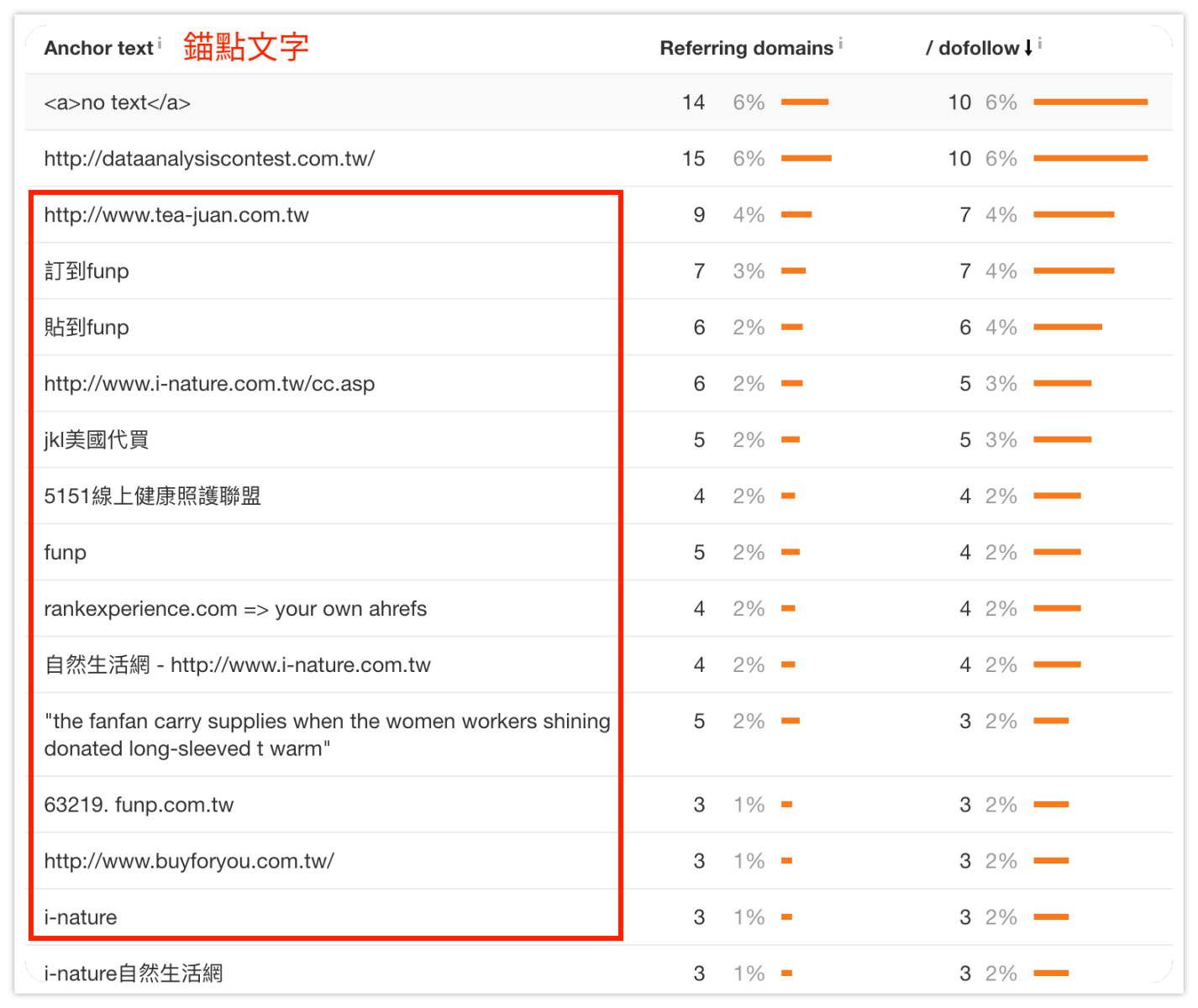Select the <a>no text</a> anchor row
Screen dimensions: 1198x1008
tap(118, 102)
